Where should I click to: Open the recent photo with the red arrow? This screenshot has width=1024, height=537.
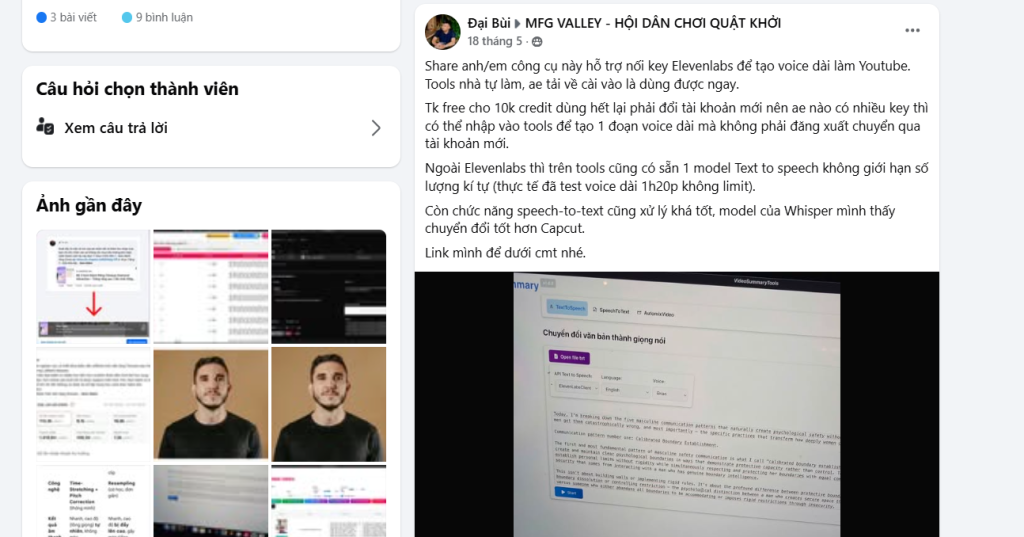pos(93,286)
